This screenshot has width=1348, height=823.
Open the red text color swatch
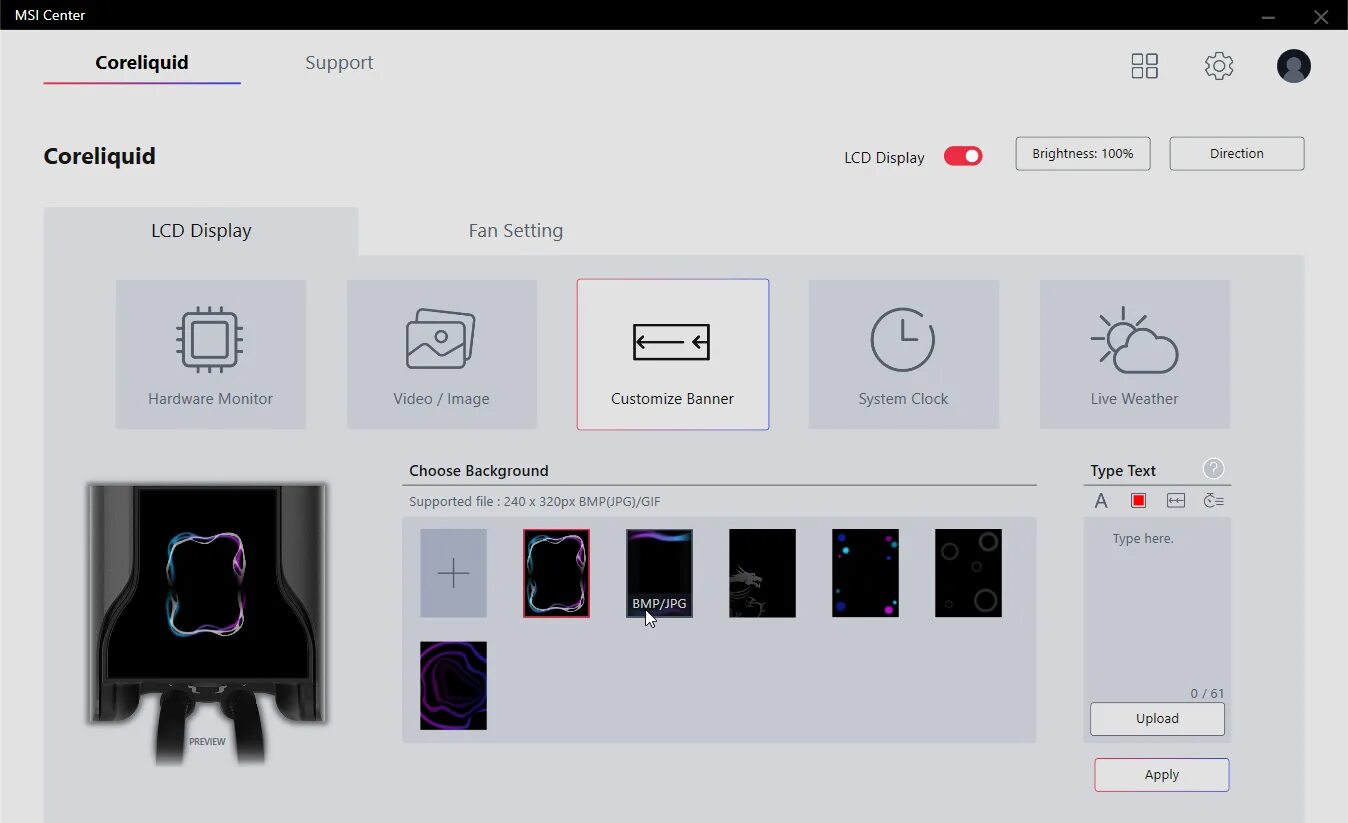click(x=1138, y=500)
